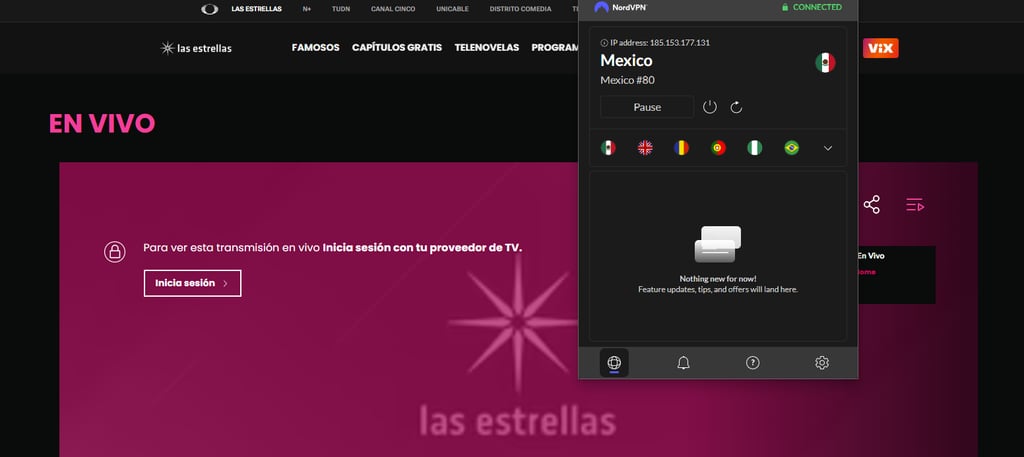Screen dimensions: 1024x457
Task: Select the Mexico flag in the quick-connect row
Action: pos(608,148)
